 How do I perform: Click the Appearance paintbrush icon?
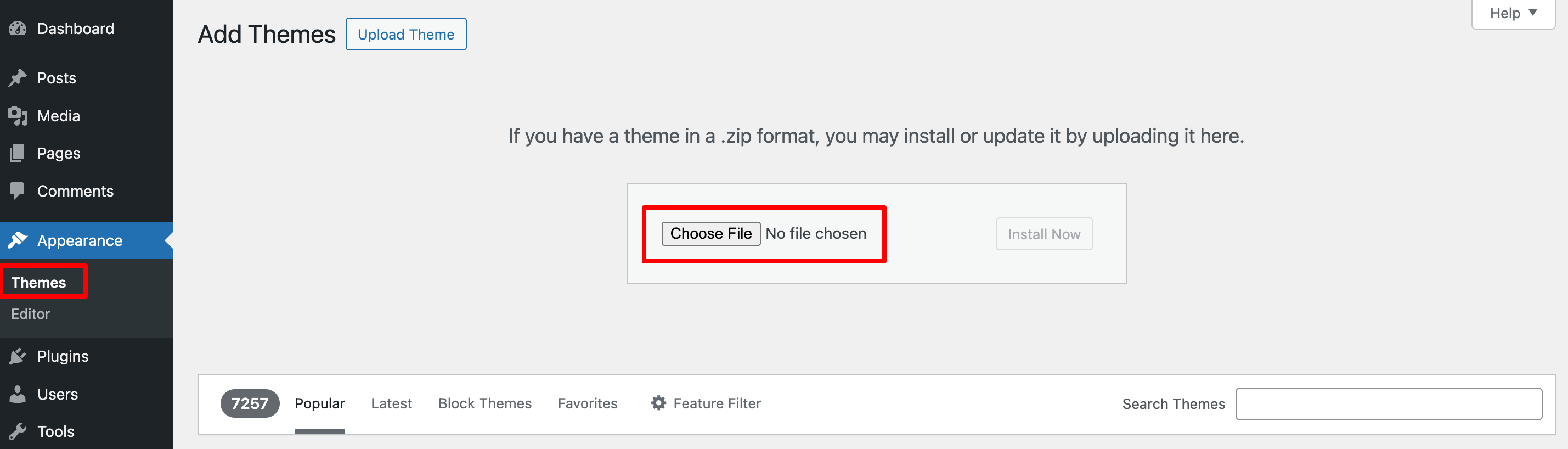click(18, 240)
